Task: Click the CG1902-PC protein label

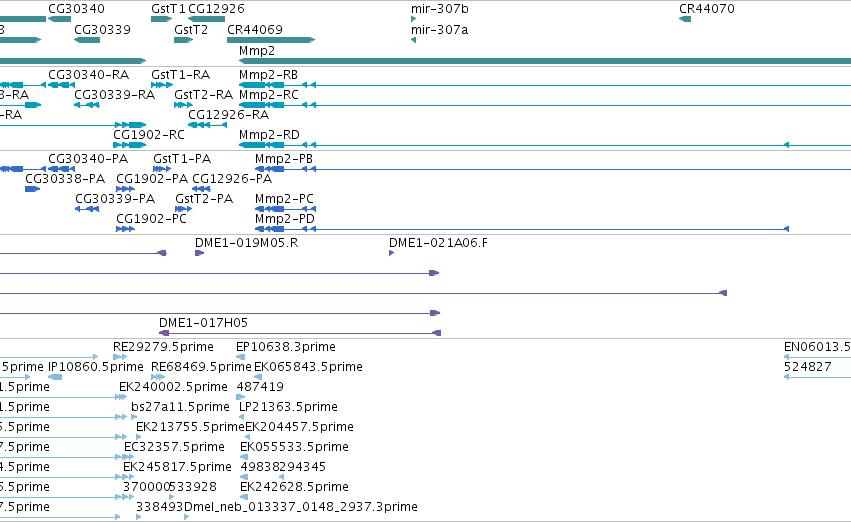Action: pyautogui.click(x=151, y=219)
